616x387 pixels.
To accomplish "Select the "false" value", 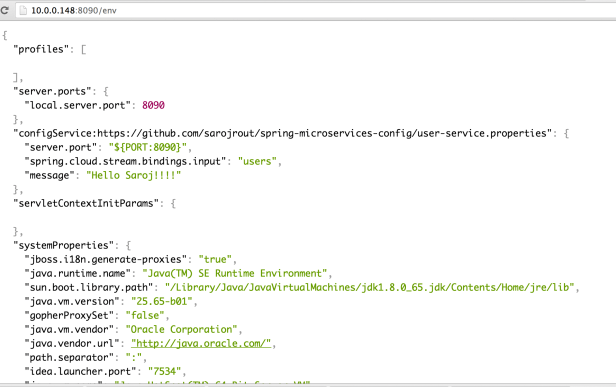I will [145, 315].
